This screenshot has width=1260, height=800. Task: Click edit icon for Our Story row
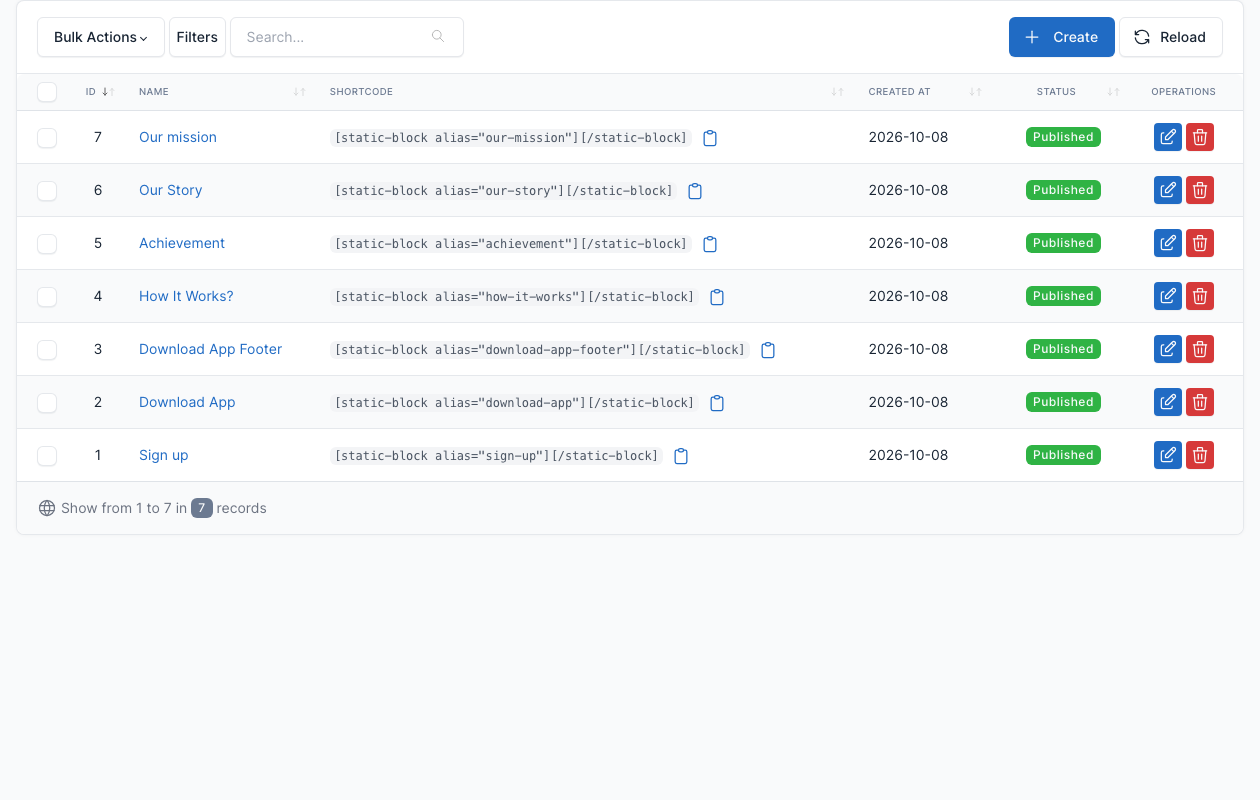(x=1168, y=190)
